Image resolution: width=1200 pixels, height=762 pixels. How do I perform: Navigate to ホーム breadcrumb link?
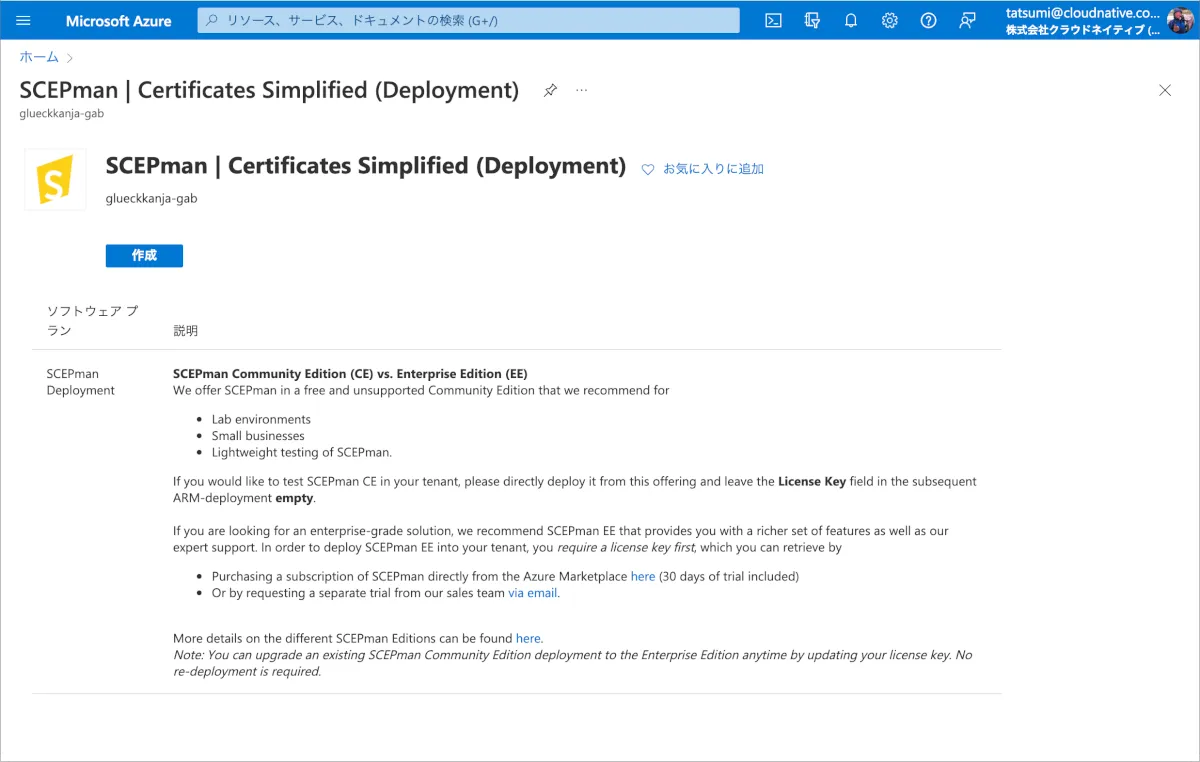39,57
